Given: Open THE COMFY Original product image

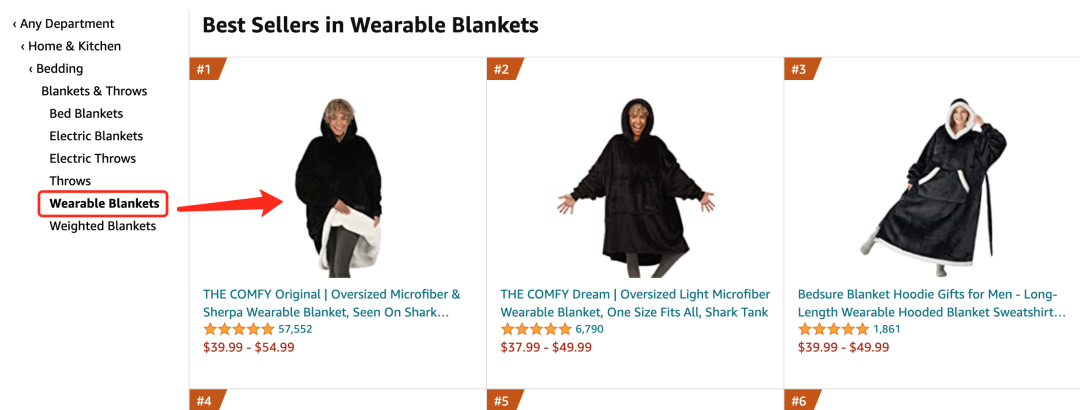Looking at the screenshot, I should 337,187.
